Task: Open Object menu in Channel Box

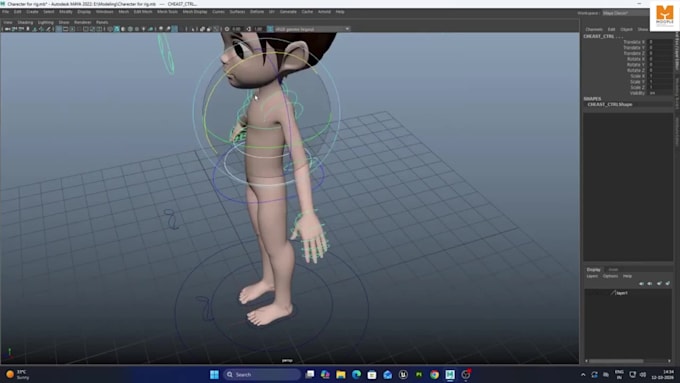Action: click(626, 29)
